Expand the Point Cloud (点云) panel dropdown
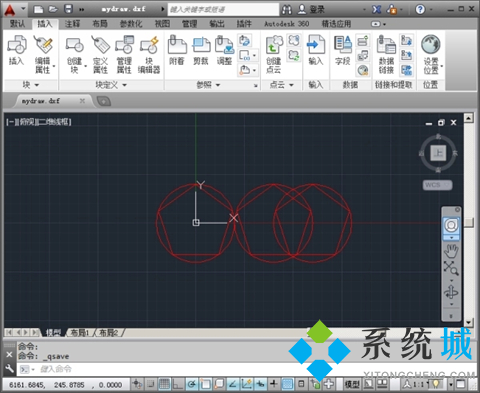 point(281,85)
